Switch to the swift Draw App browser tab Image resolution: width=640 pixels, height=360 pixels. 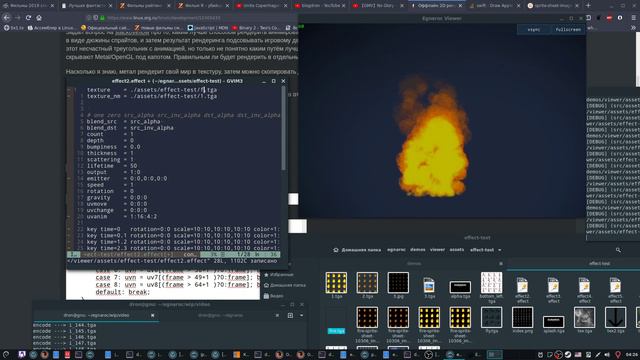(494, 6)
